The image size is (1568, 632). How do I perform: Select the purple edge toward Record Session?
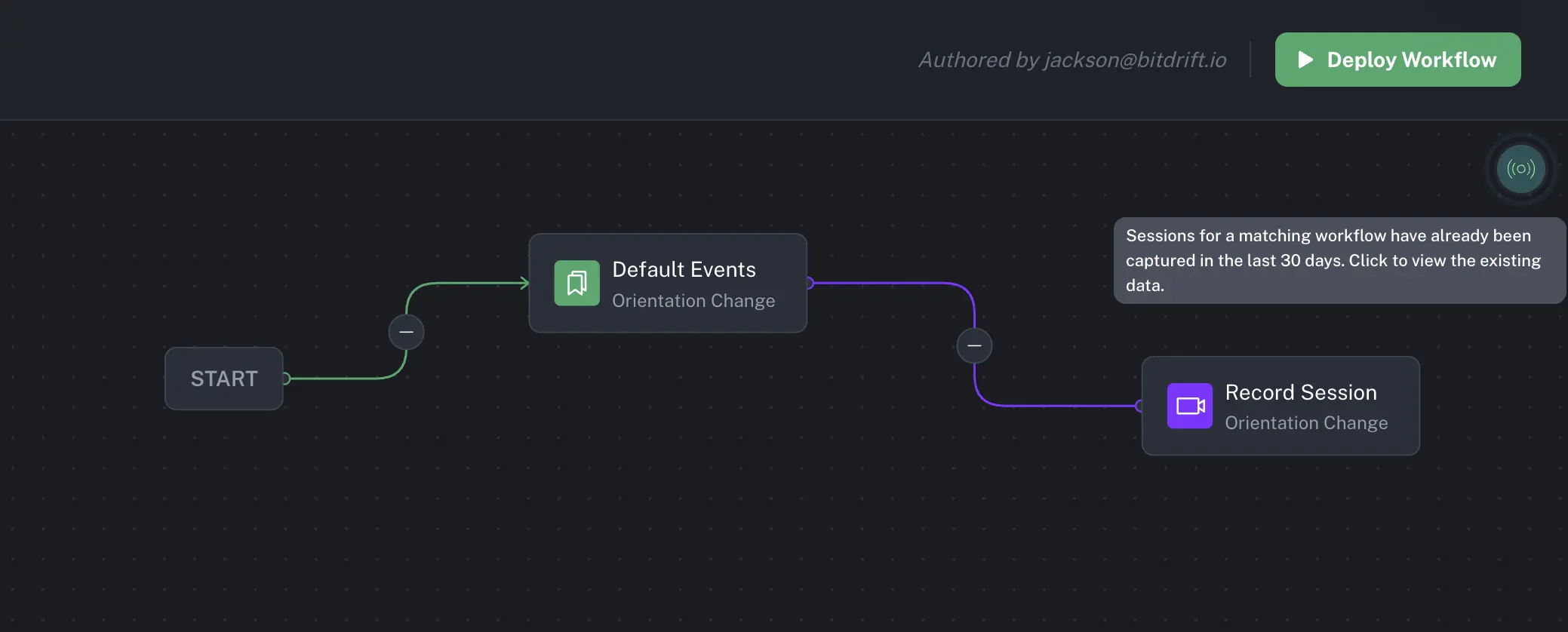[x=1056, y=406]
